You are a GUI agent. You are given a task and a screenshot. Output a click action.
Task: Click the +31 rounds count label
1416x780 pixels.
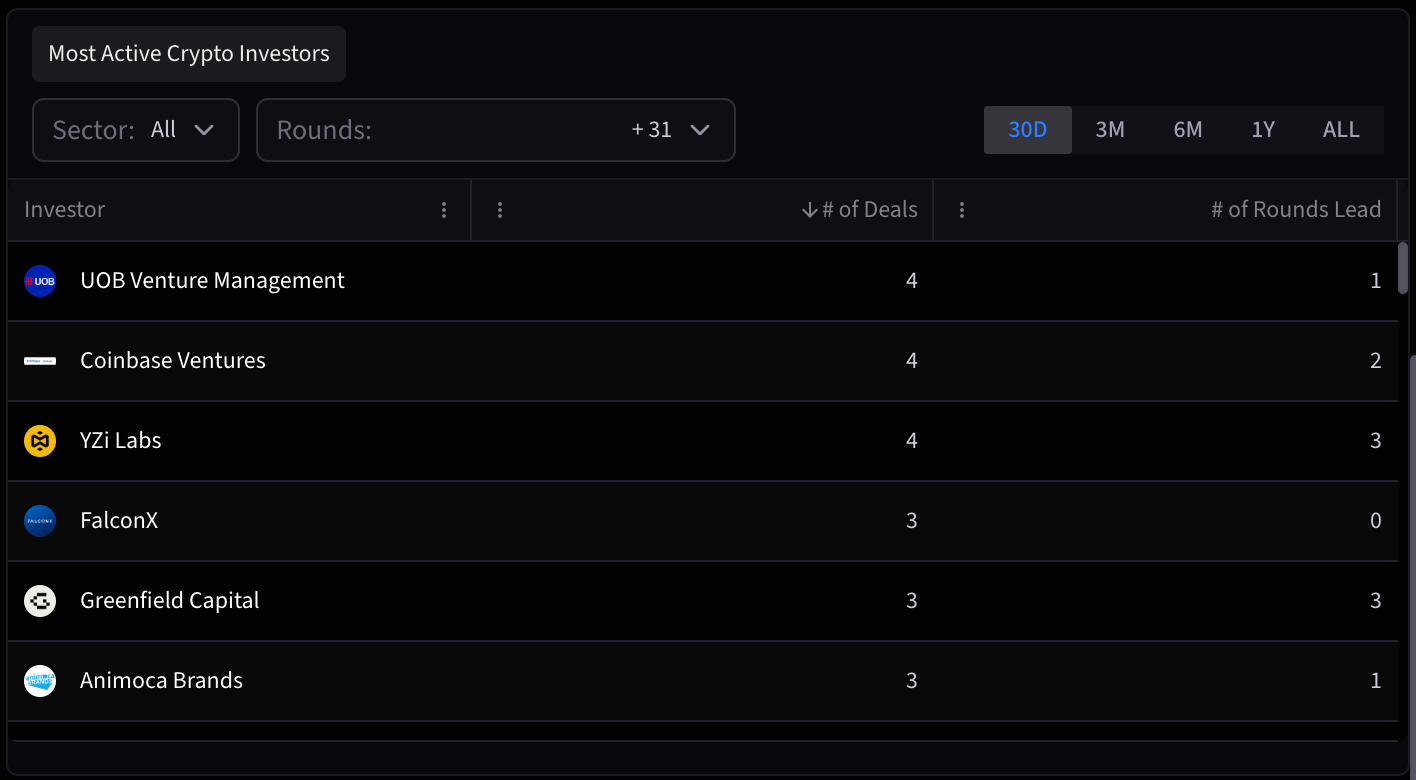(x=652, y=130)
